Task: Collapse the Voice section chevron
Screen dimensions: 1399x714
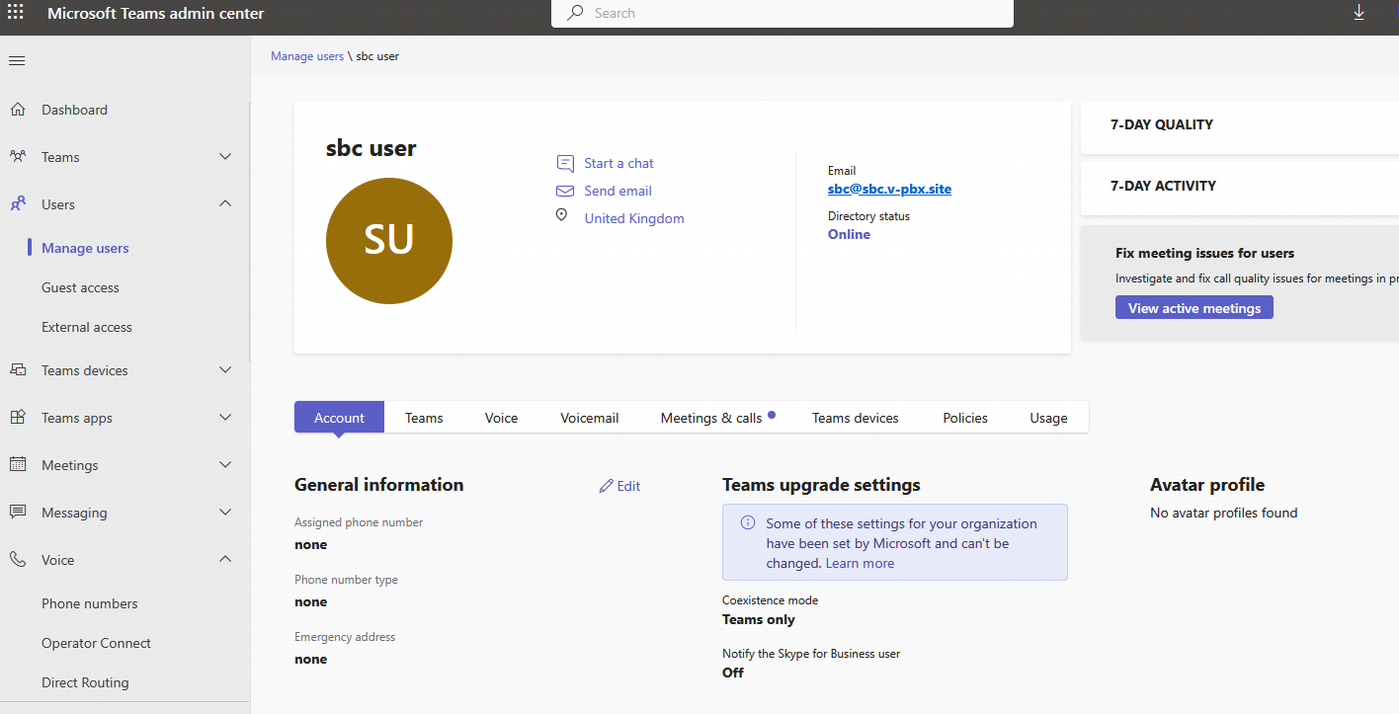Action: 225,559
